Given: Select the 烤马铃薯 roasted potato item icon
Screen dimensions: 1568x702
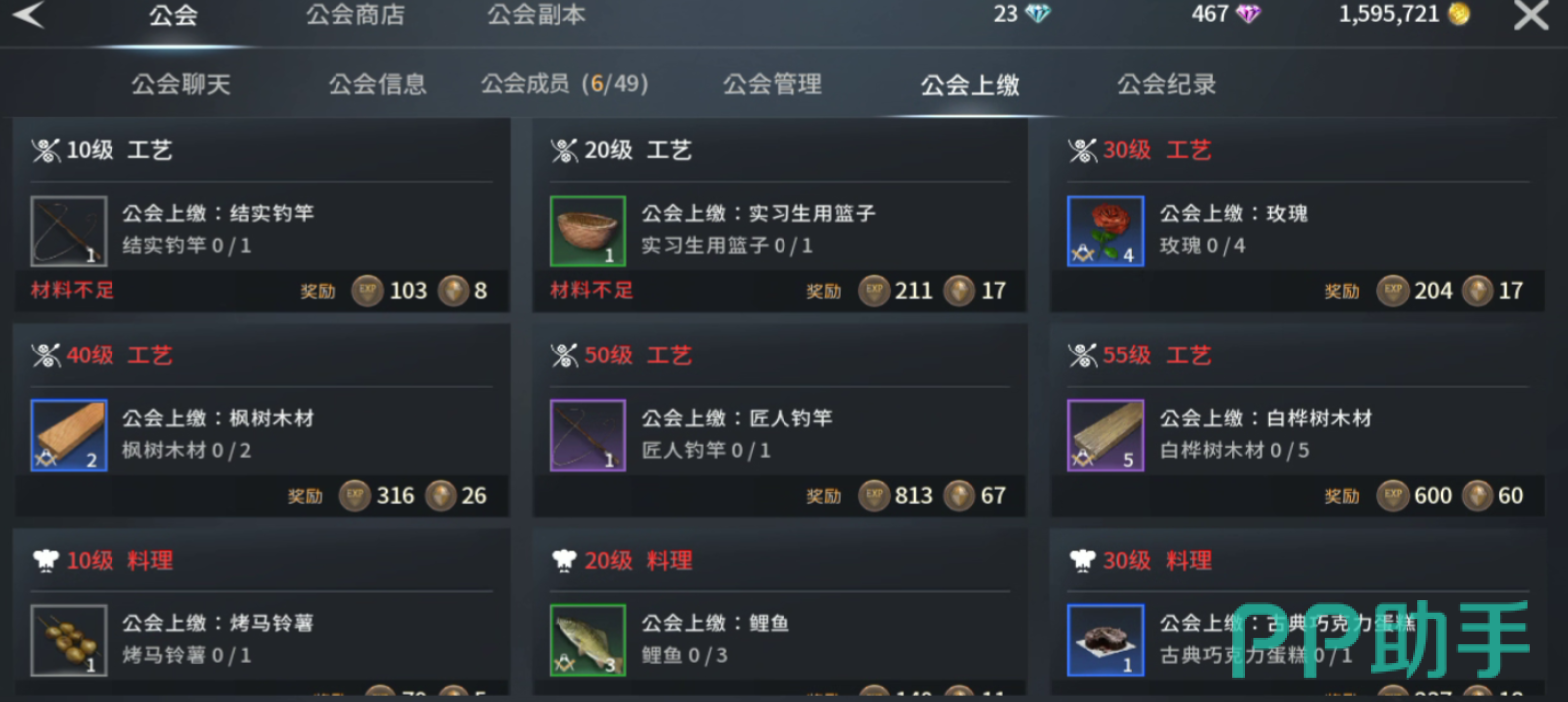Looking at the screenshot, I should (69, 640).
